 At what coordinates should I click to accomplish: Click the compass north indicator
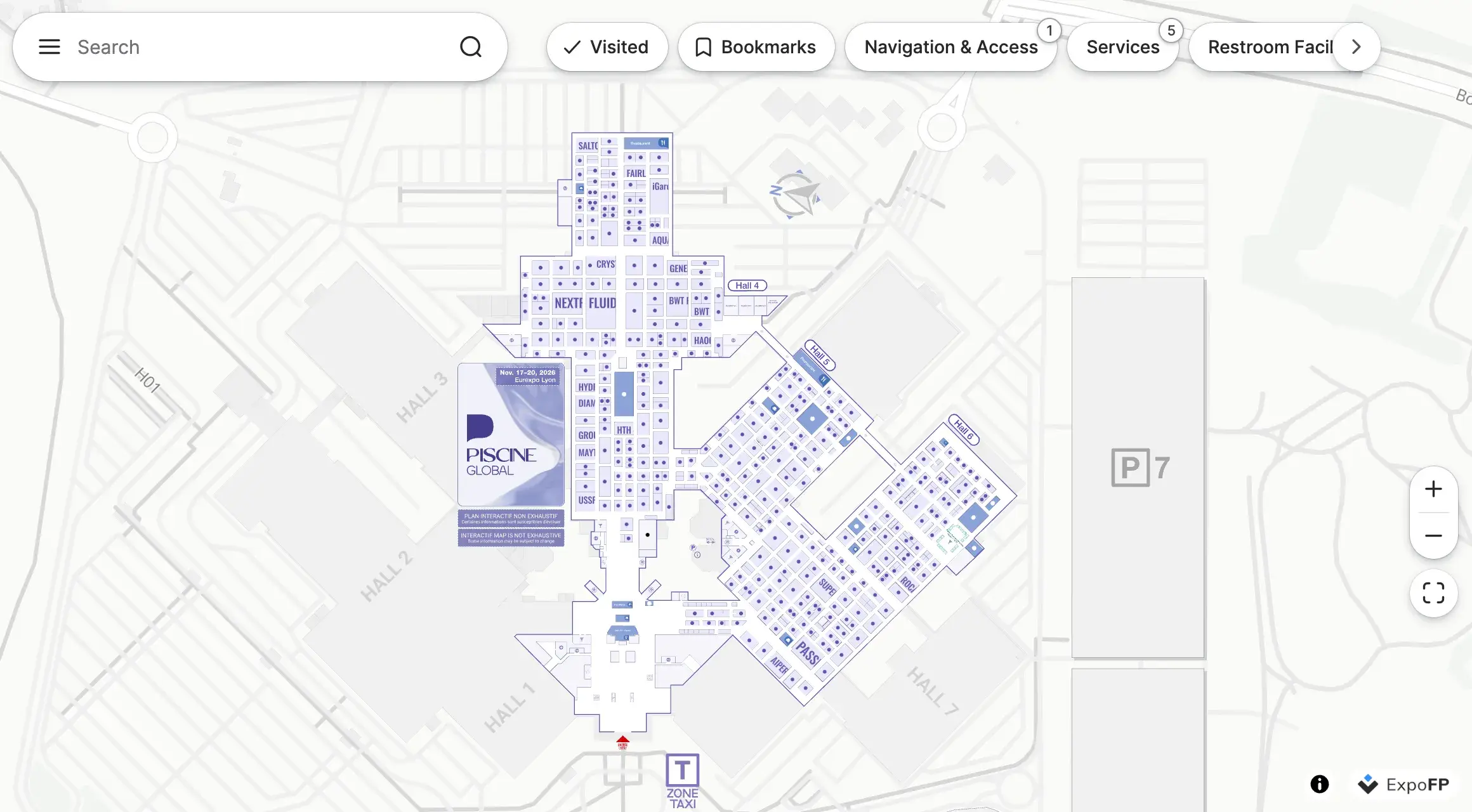(x=795, y=194)
